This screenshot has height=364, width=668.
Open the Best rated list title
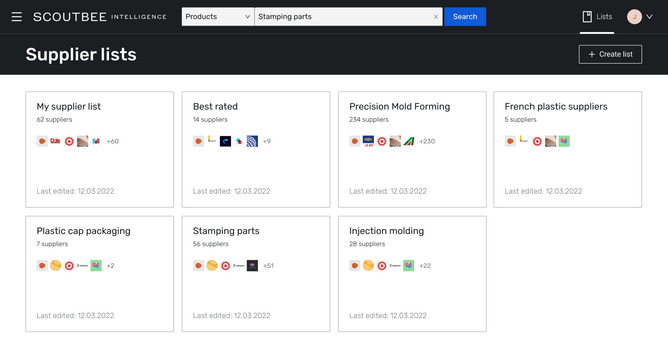coord(215,107)
